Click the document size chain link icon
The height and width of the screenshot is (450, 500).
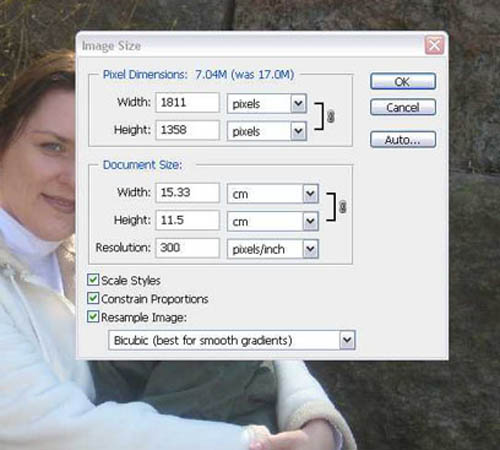click(x=343, y=207)
